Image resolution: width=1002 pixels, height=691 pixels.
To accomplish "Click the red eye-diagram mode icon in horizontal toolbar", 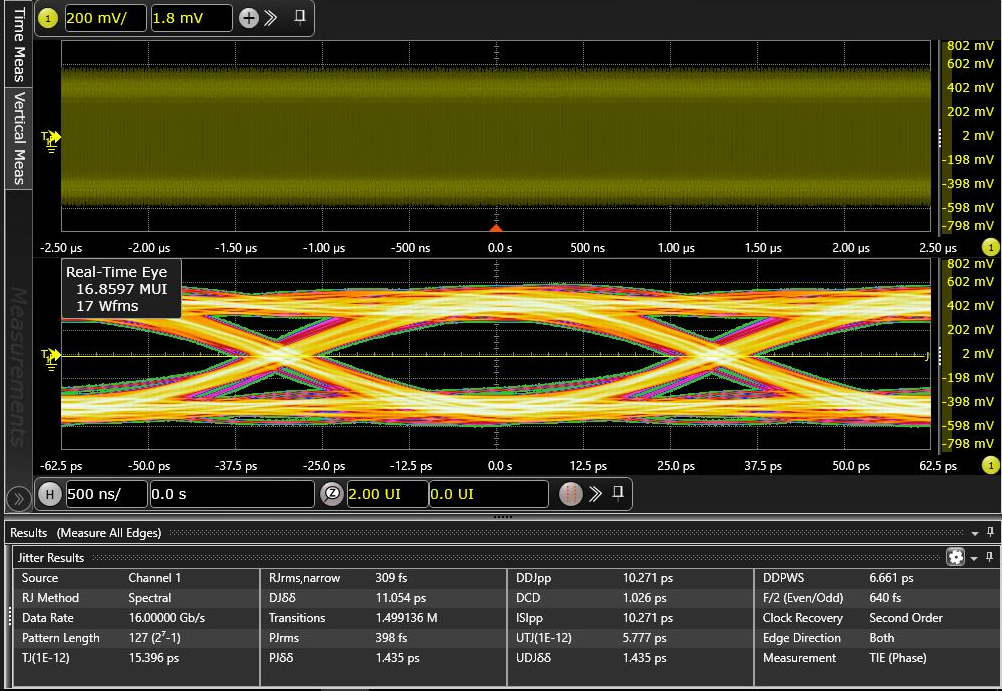I will click(x=571, y=494).
